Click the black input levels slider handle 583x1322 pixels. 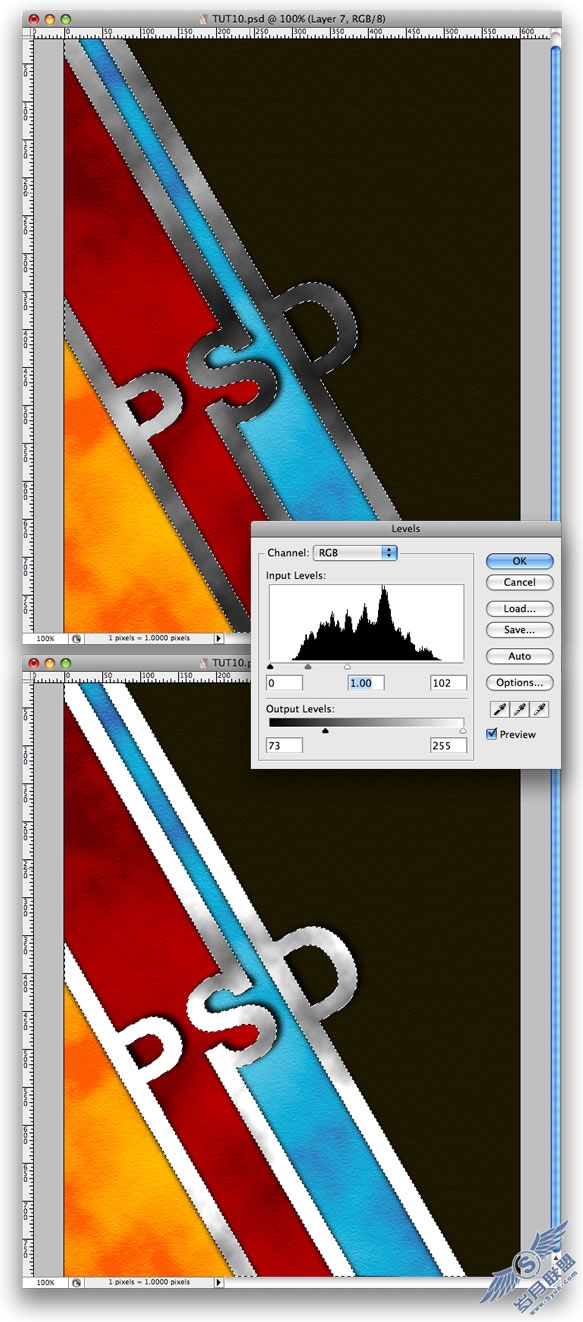point(270,666)
